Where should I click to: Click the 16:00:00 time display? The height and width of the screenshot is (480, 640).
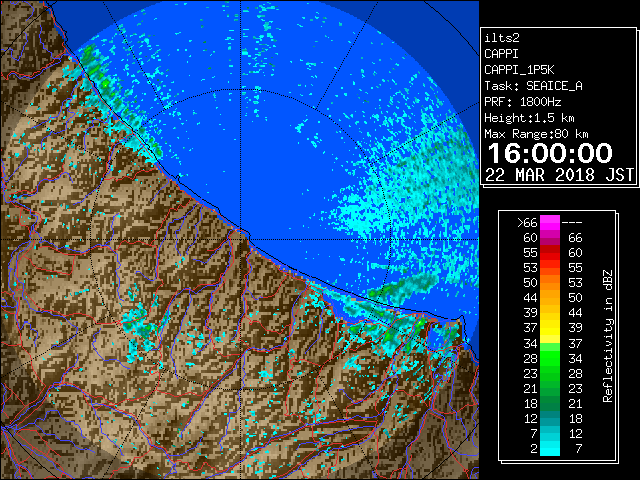click(550, 153)
